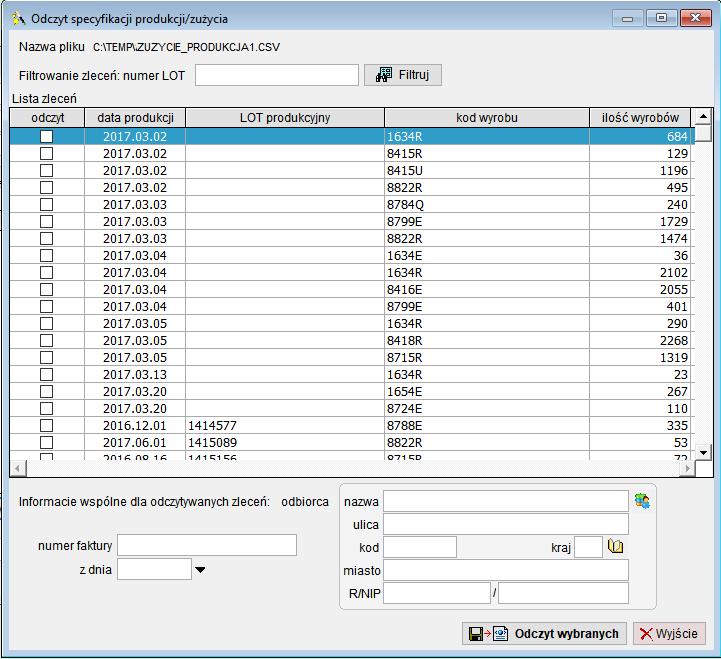Image resolution: width=721 pixels, height=659 pixels.
Task: Click the first R/NIP field
Action: [437, 593]
